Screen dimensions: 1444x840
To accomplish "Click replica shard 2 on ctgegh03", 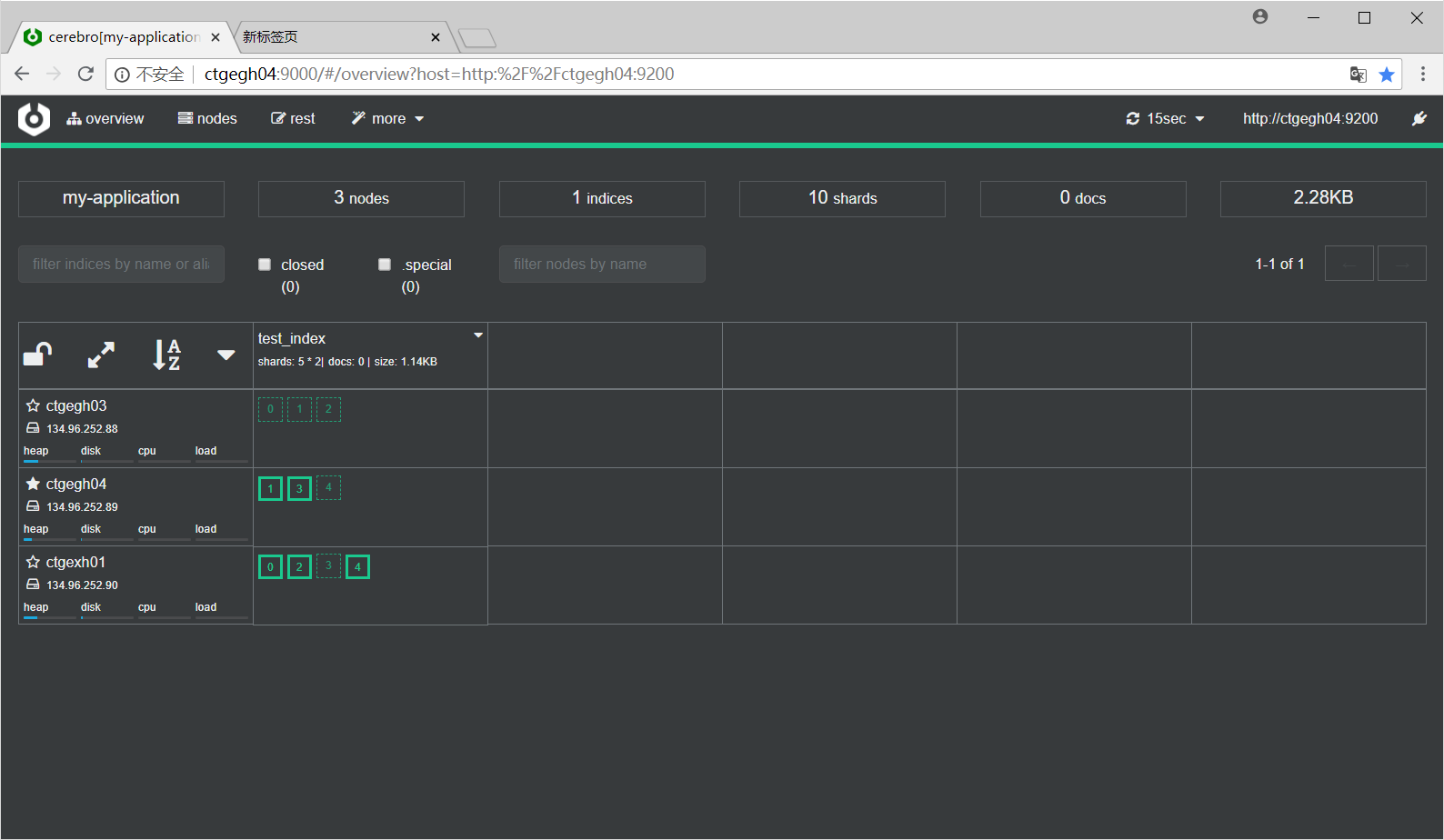I will [x=328, y=409].
